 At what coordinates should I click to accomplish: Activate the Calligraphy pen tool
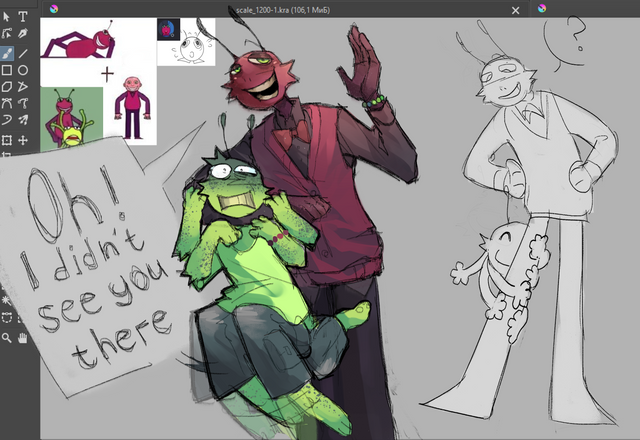[22, 35]
